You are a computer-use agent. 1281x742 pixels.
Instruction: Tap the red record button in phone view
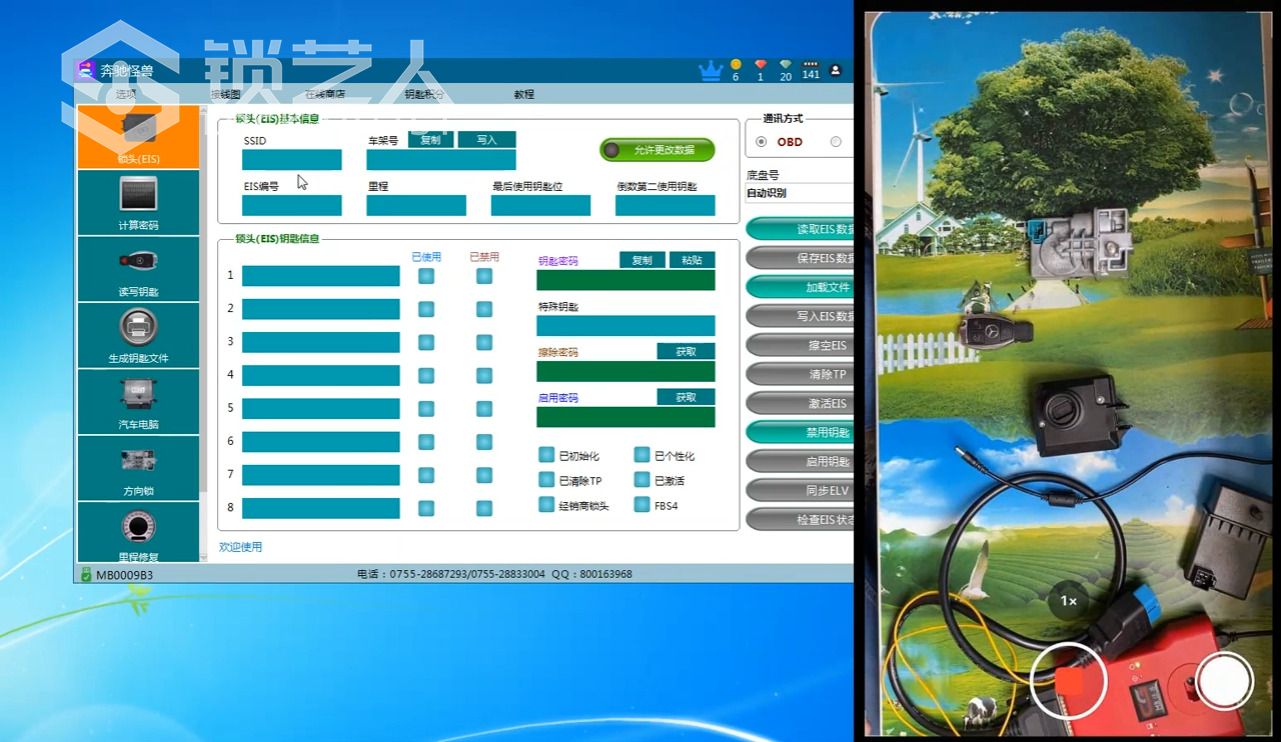coord(1069,681)
